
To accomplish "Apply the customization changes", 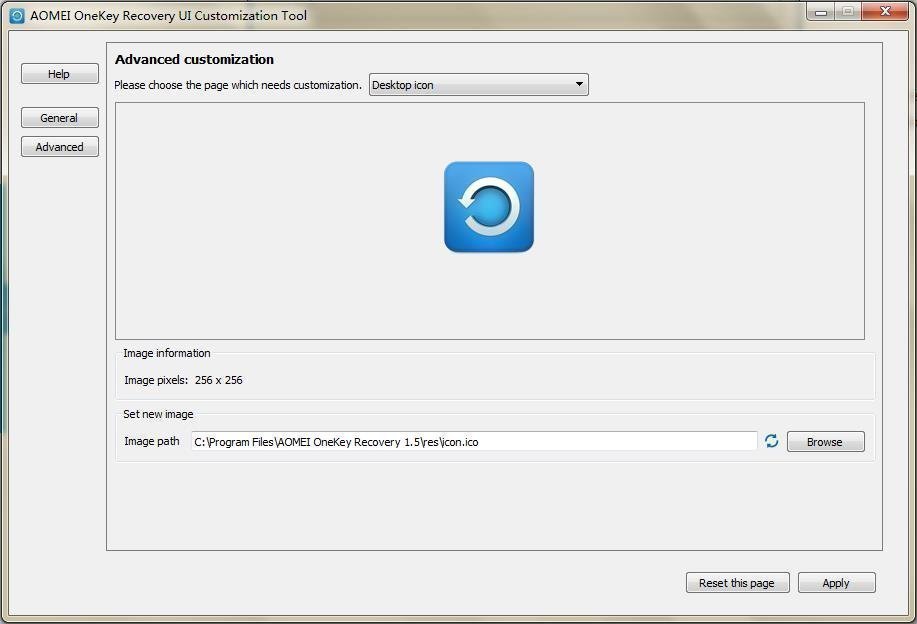I will click(x=836, y=582).
